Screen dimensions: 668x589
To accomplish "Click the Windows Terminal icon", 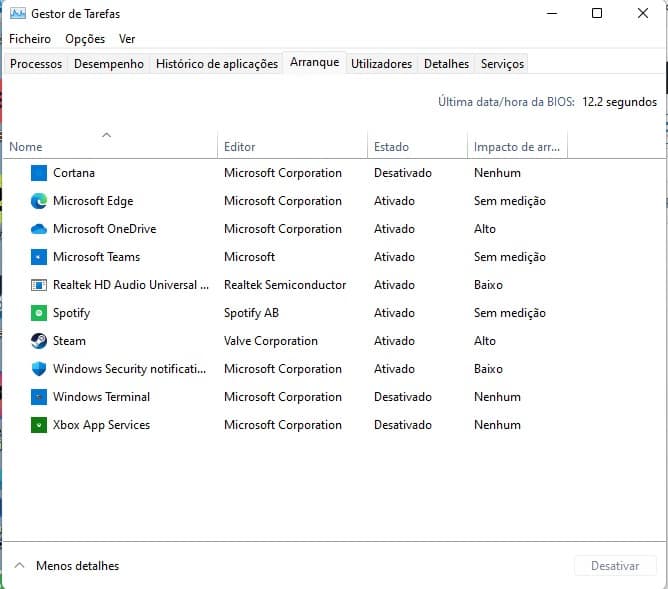I will click(39, 397).
